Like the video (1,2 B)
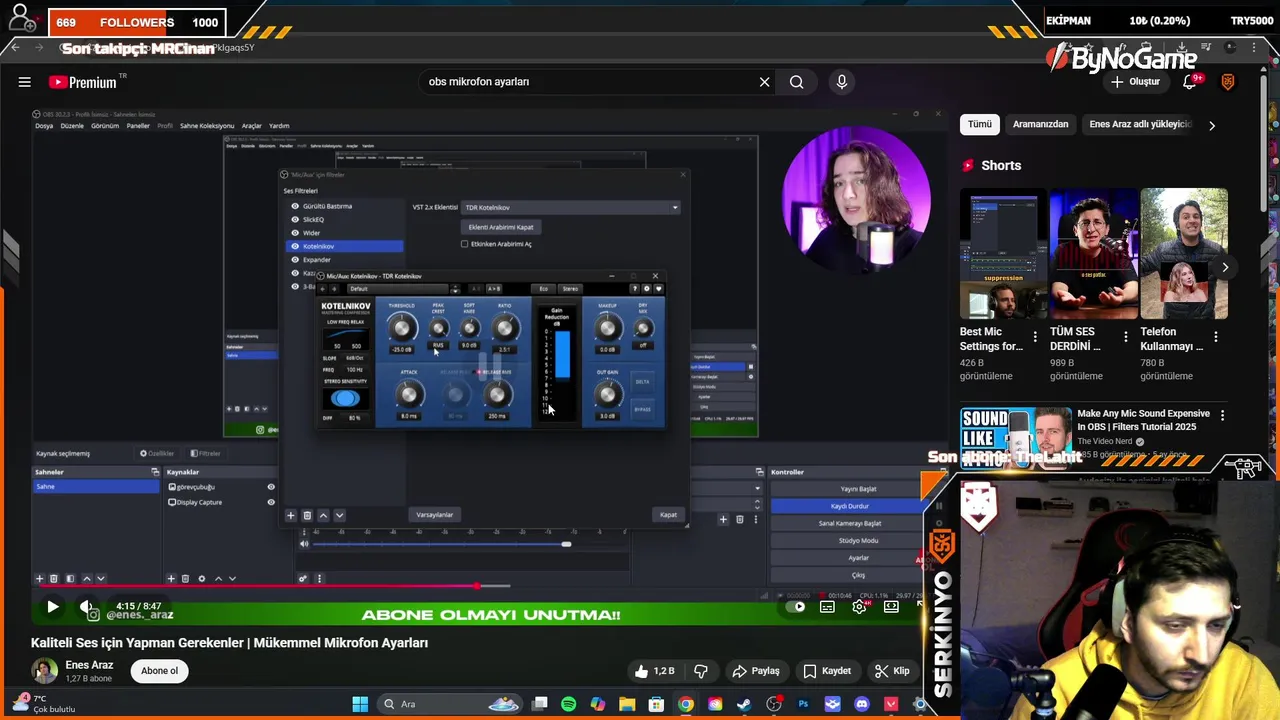Image resolution: width=1280 pixels, height=720 pixels. click(654, 671)
